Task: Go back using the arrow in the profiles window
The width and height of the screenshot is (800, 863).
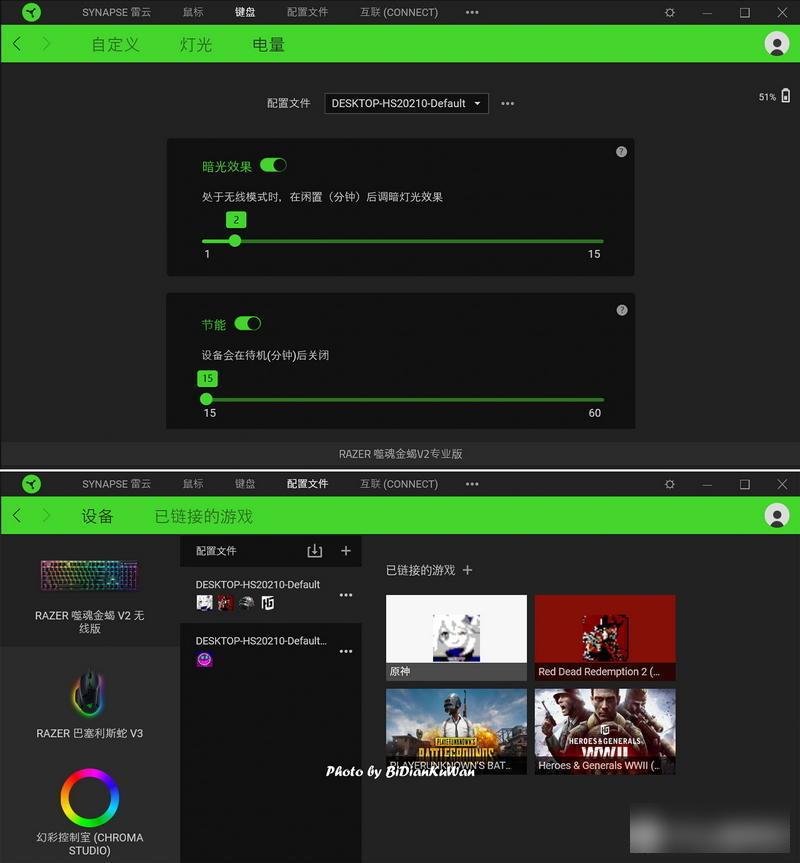Action: point(17,516)
